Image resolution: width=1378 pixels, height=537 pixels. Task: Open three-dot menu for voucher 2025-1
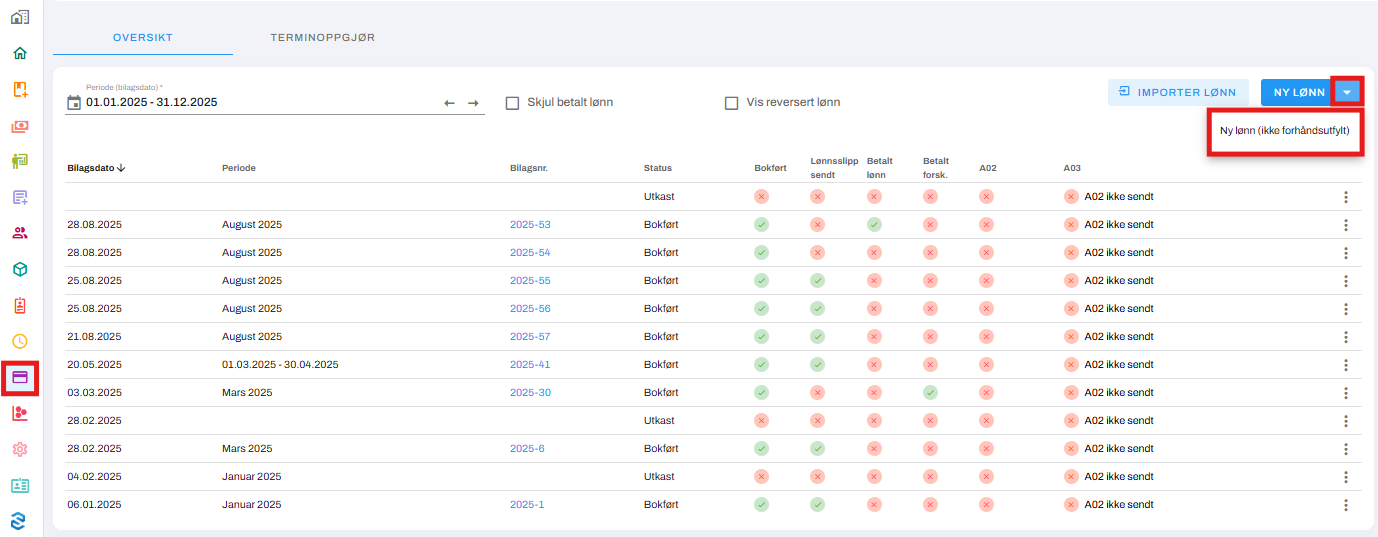pyautogui.click(x=1346, y=505)
